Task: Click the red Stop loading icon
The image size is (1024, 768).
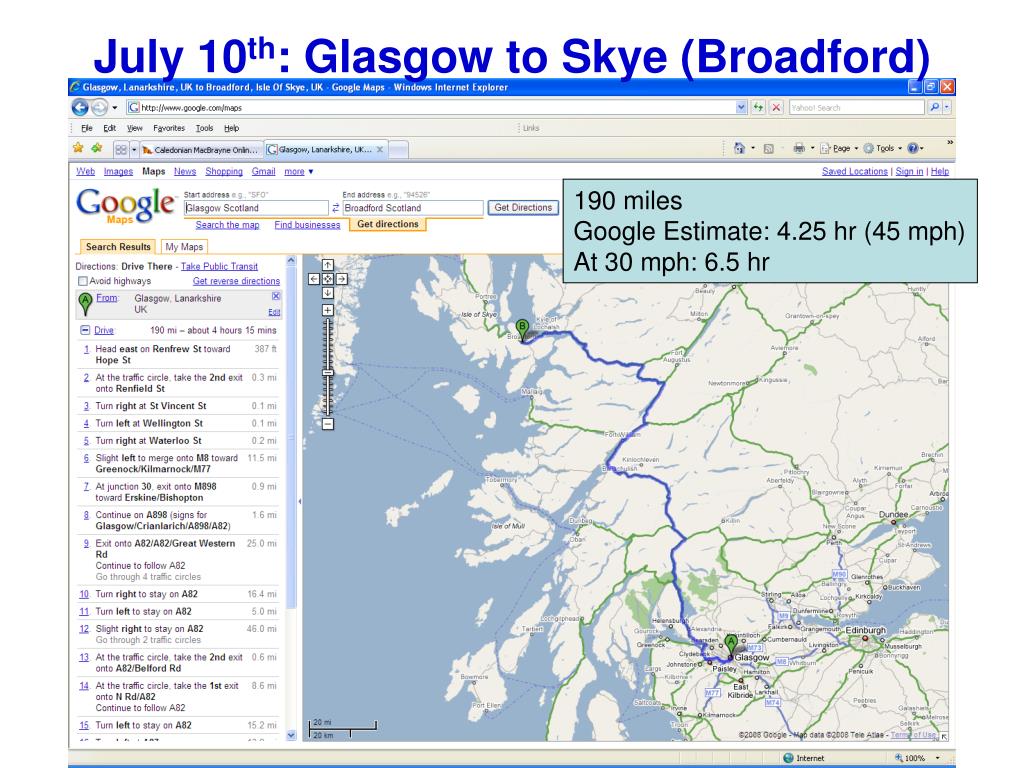Action: pos(776,107)
